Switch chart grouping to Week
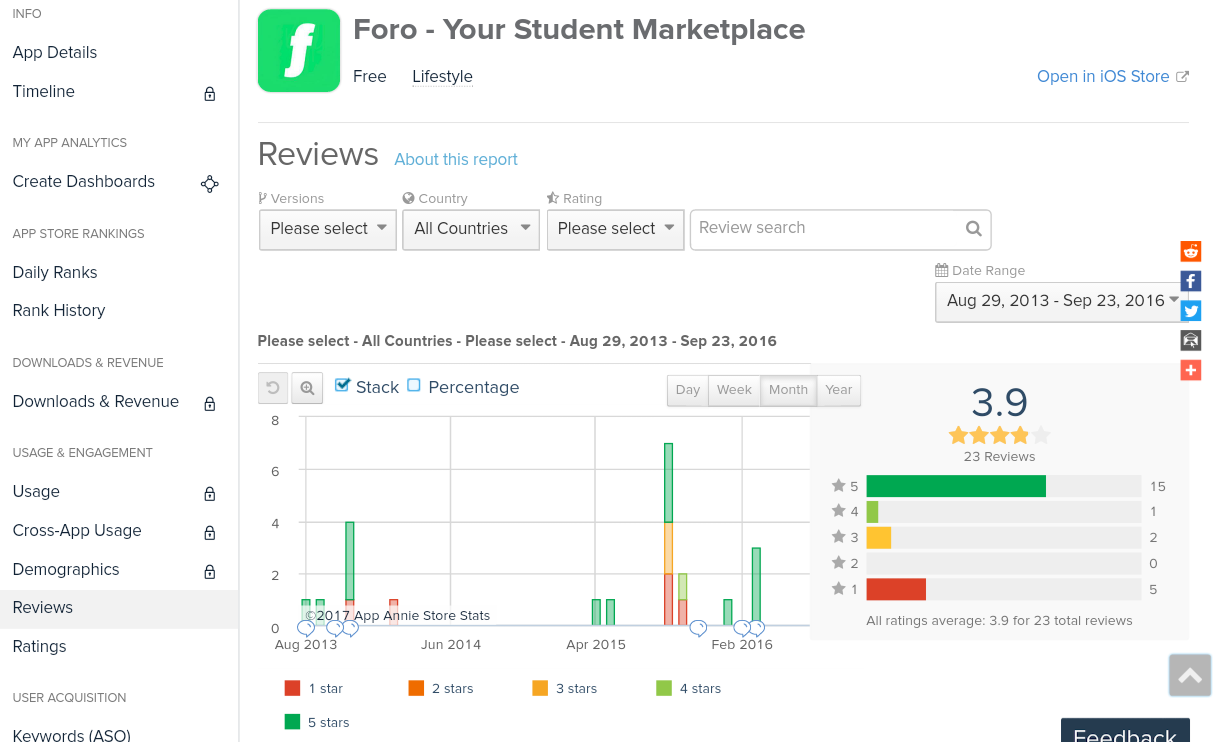1214x742 pixels. pyautogui.click(x=734, y=390)
